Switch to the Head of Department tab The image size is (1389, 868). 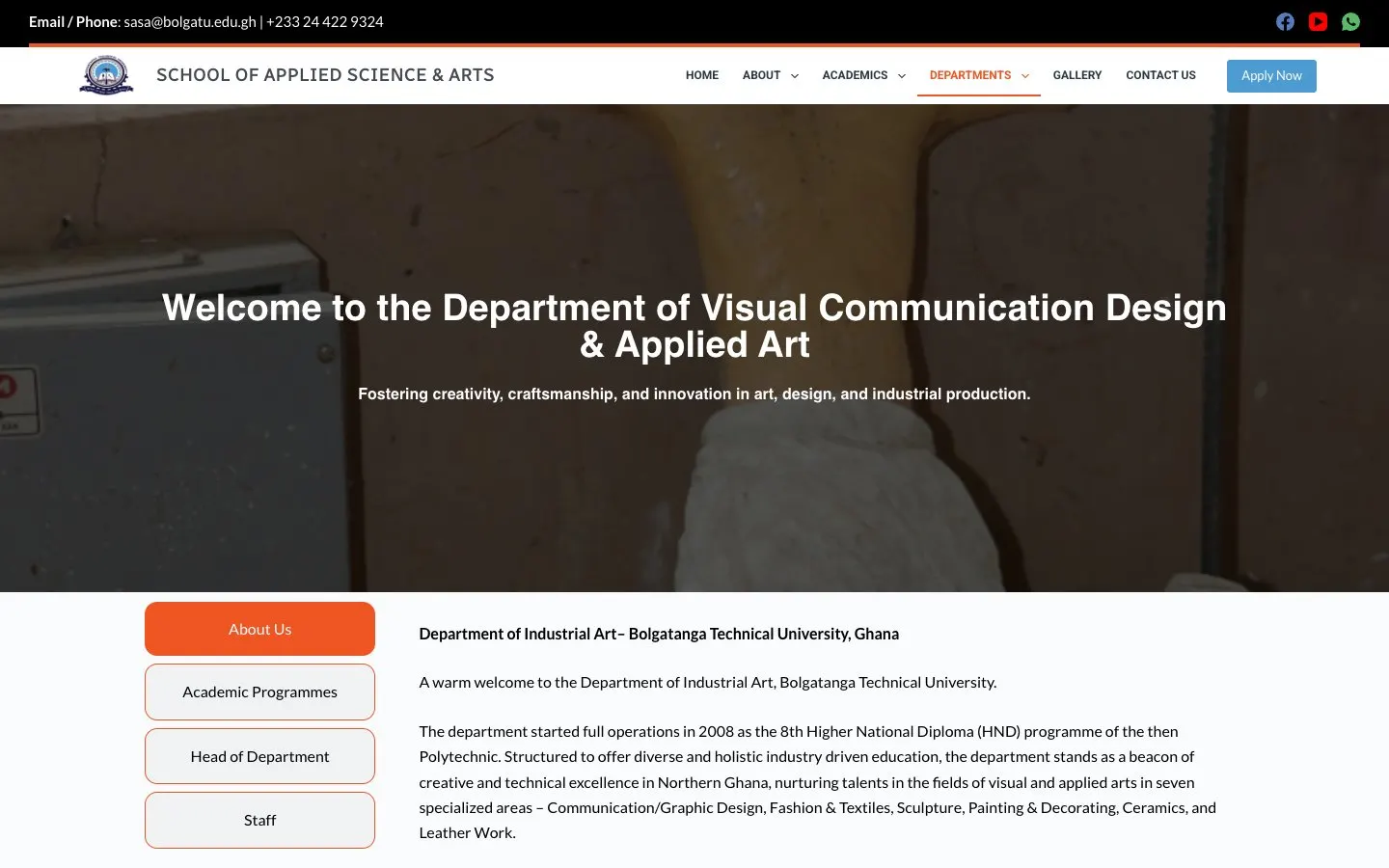pyautogui.click(x=259, y=756)
